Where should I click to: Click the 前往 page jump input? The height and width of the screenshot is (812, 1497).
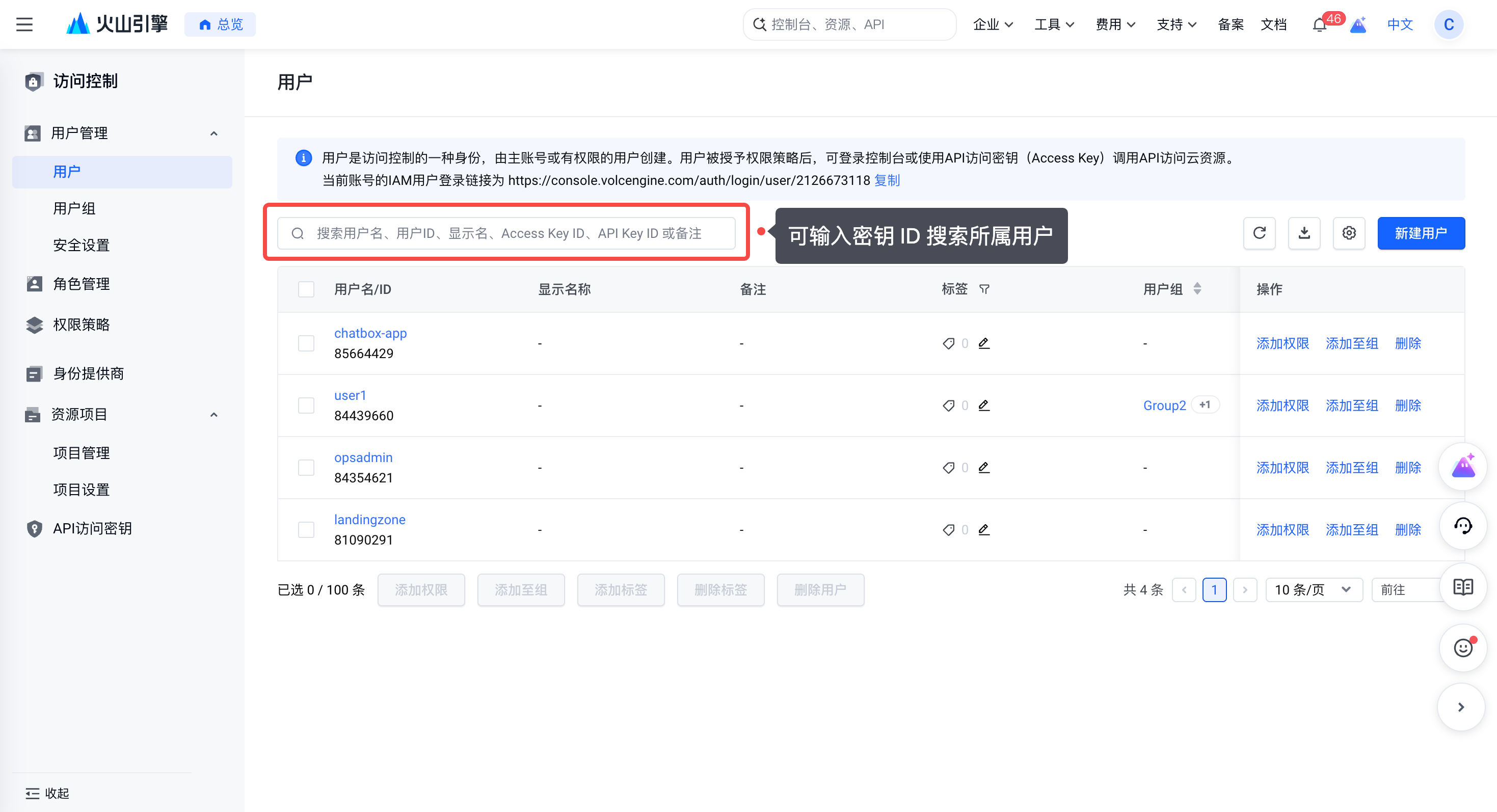point(1406,590)
